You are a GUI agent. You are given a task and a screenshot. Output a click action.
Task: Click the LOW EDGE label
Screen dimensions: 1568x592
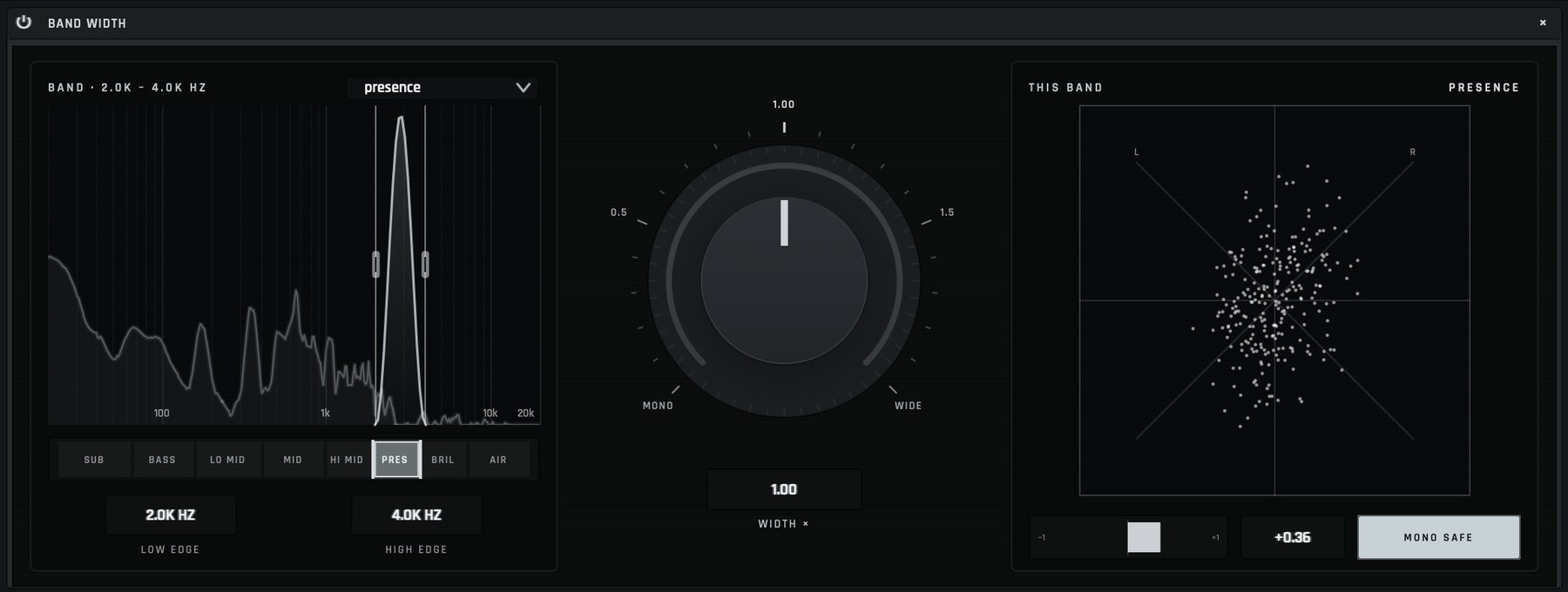click(x=171, y=550)
